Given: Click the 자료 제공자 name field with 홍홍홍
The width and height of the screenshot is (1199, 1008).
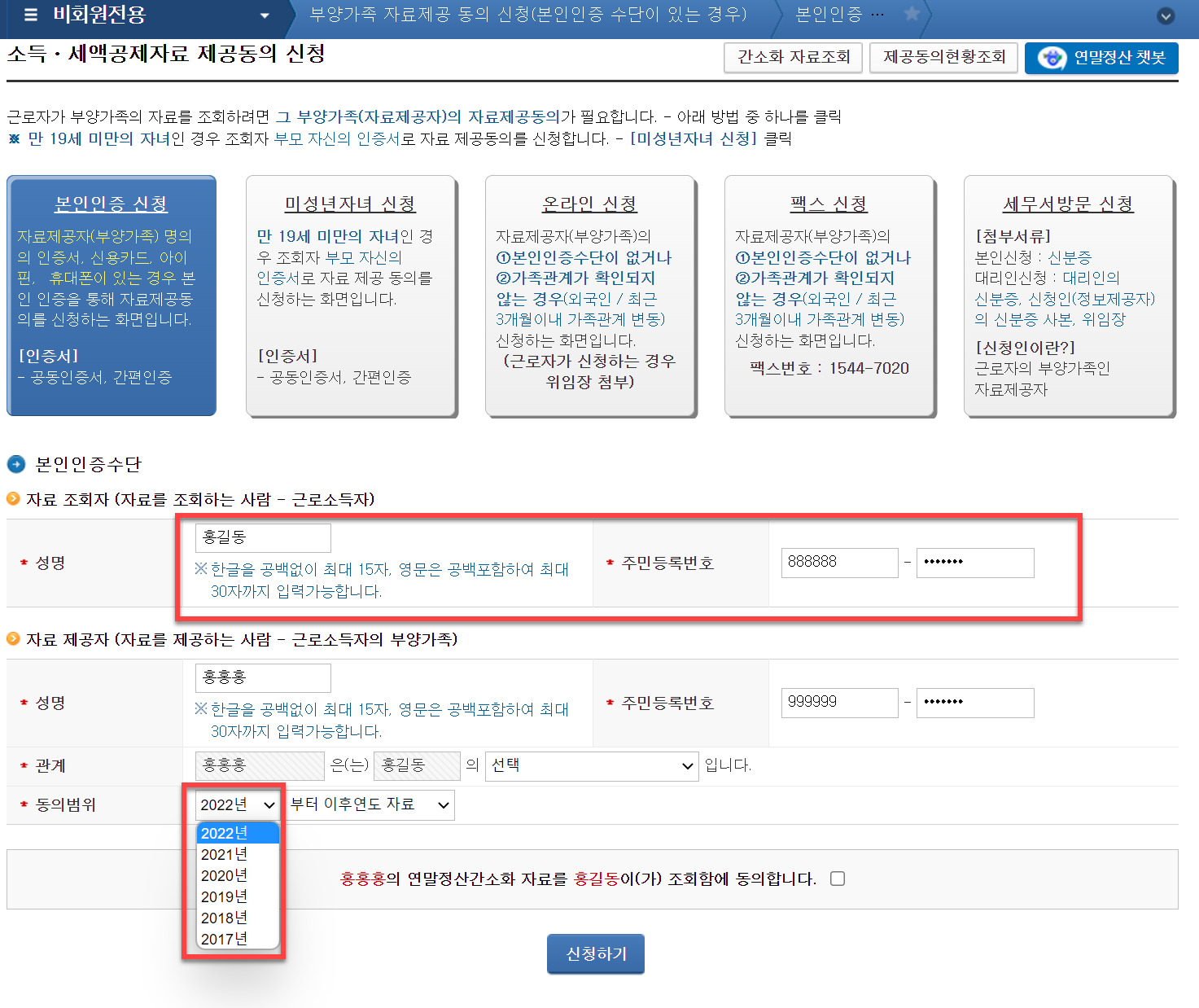Looking at the screenshot, I should [263, 677].
